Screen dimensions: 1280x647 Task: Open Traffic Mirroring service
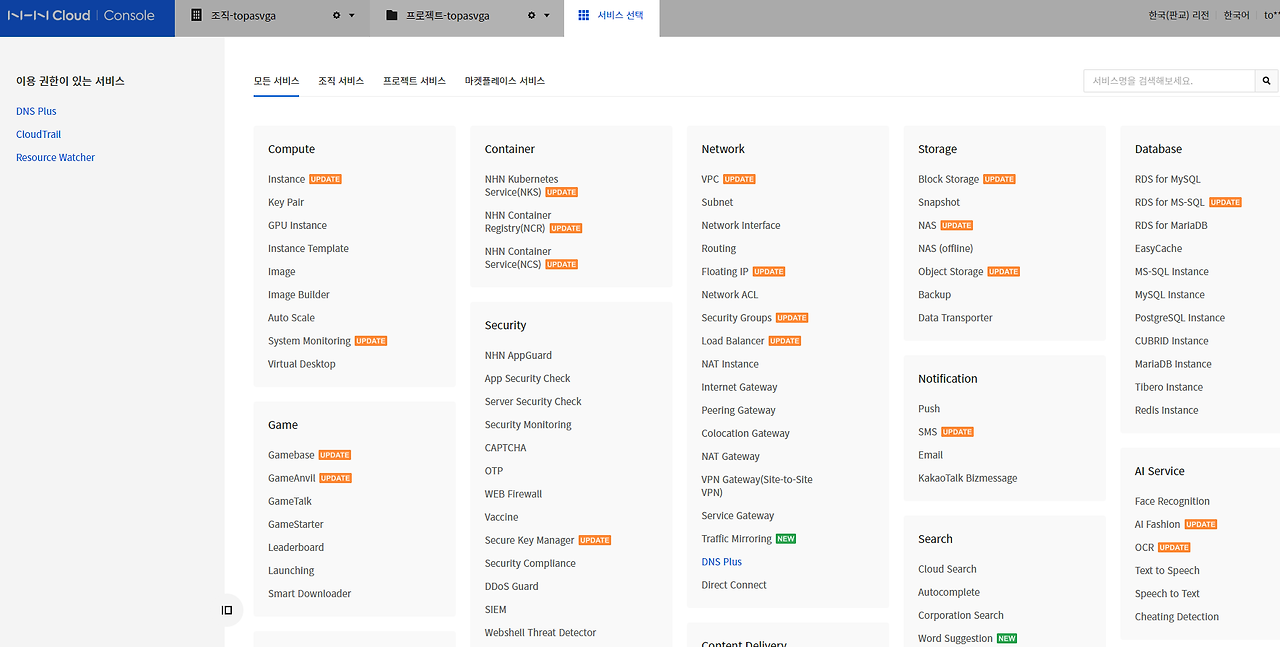[x=736, y=539]
